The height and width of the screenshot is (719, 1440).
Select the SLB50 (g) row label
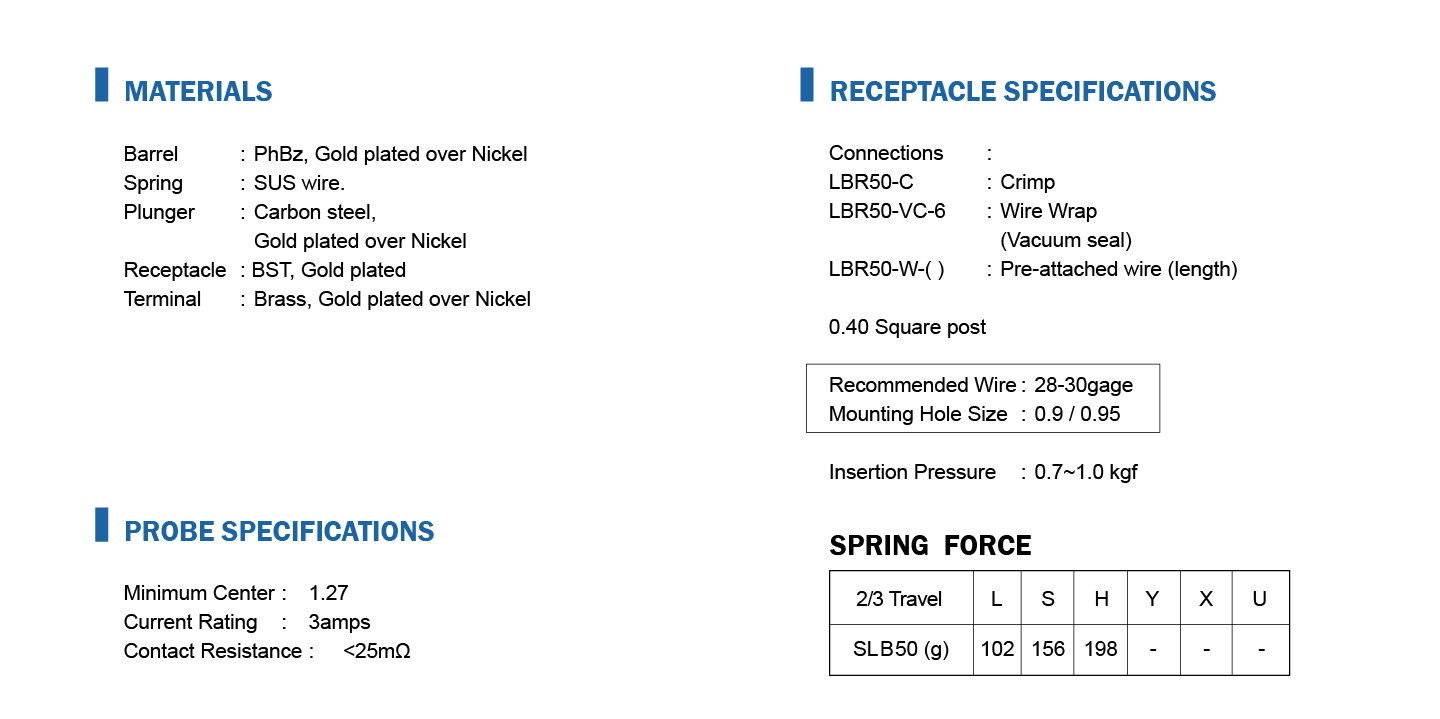point(900,649)
